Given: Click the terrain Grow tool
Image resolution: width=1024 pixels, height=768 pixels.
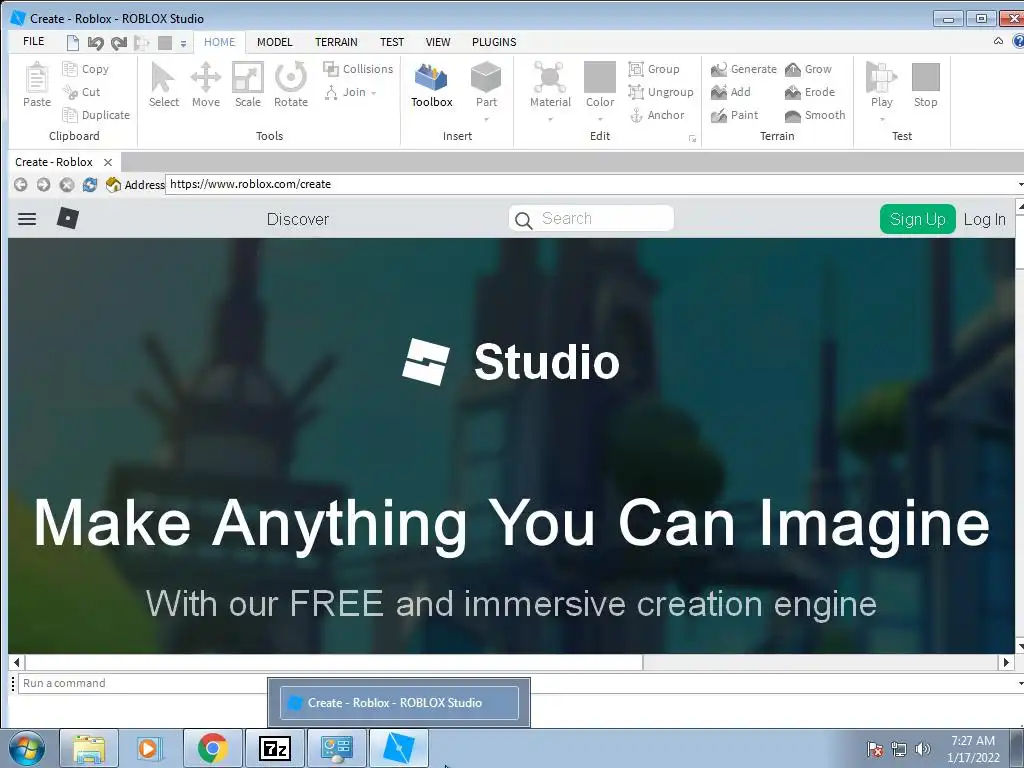Looking at the screenshot, I should click(x=808, y=69).
